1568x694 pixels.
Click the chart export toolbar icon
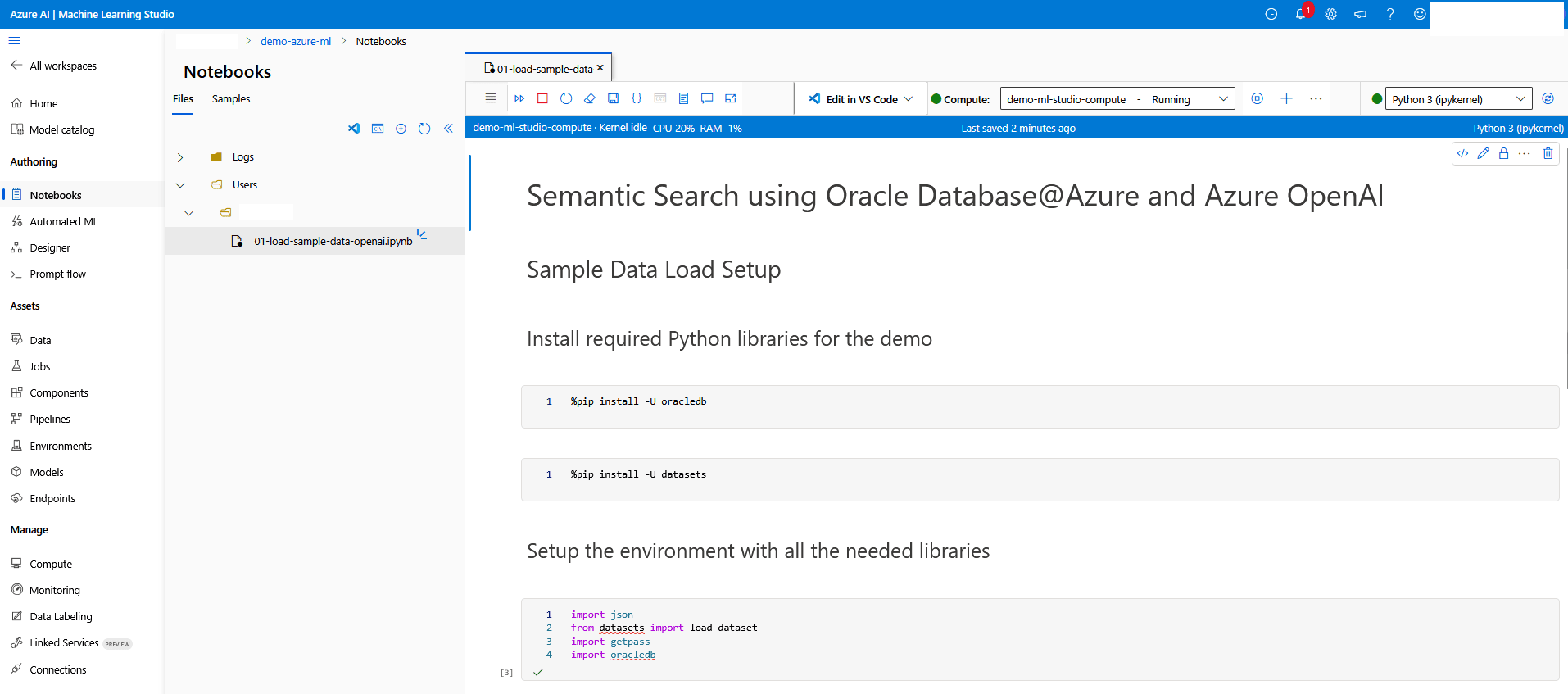click(731, 98)
